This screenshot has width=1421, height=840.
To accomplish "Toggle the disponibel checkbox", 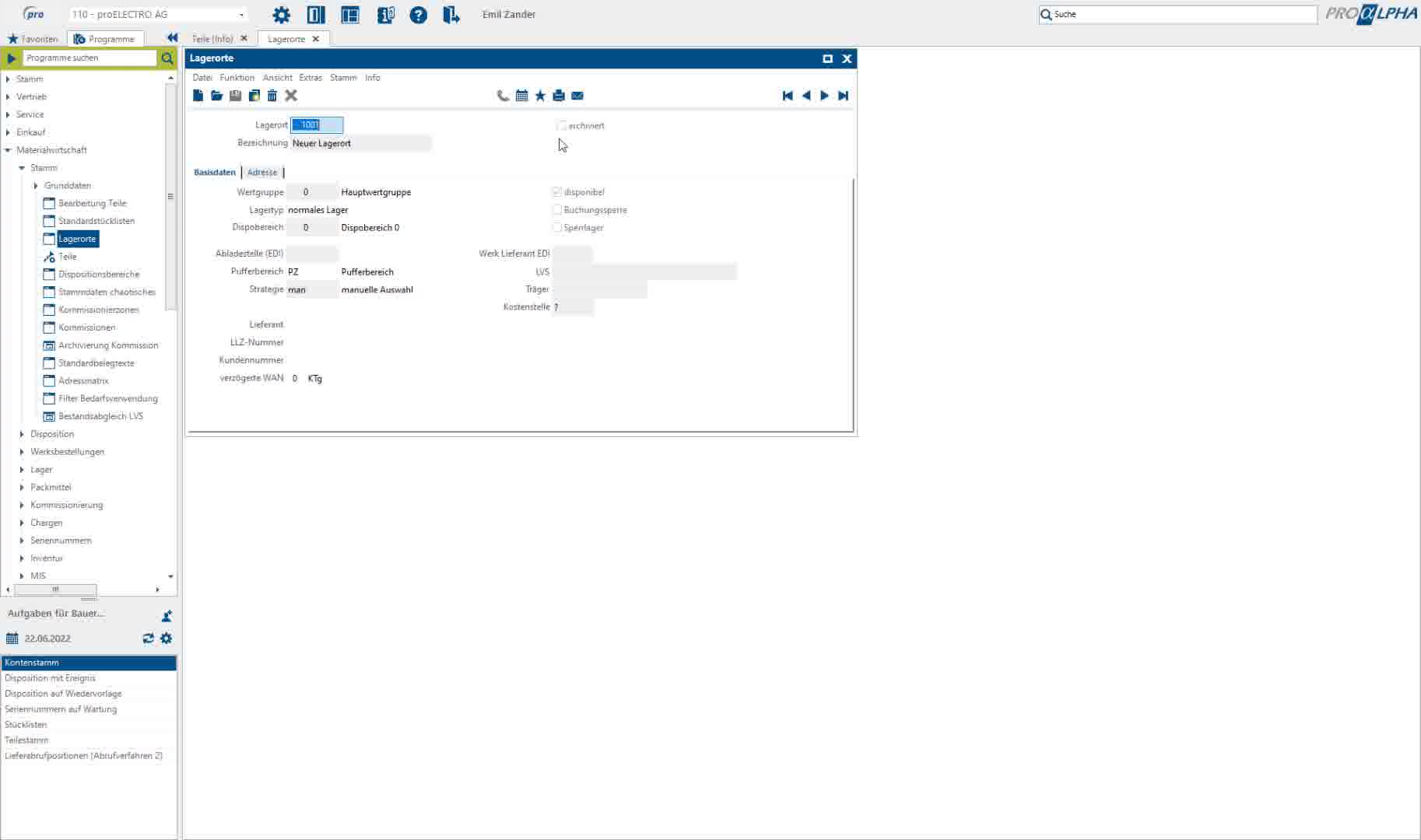I will coord(557,192).
